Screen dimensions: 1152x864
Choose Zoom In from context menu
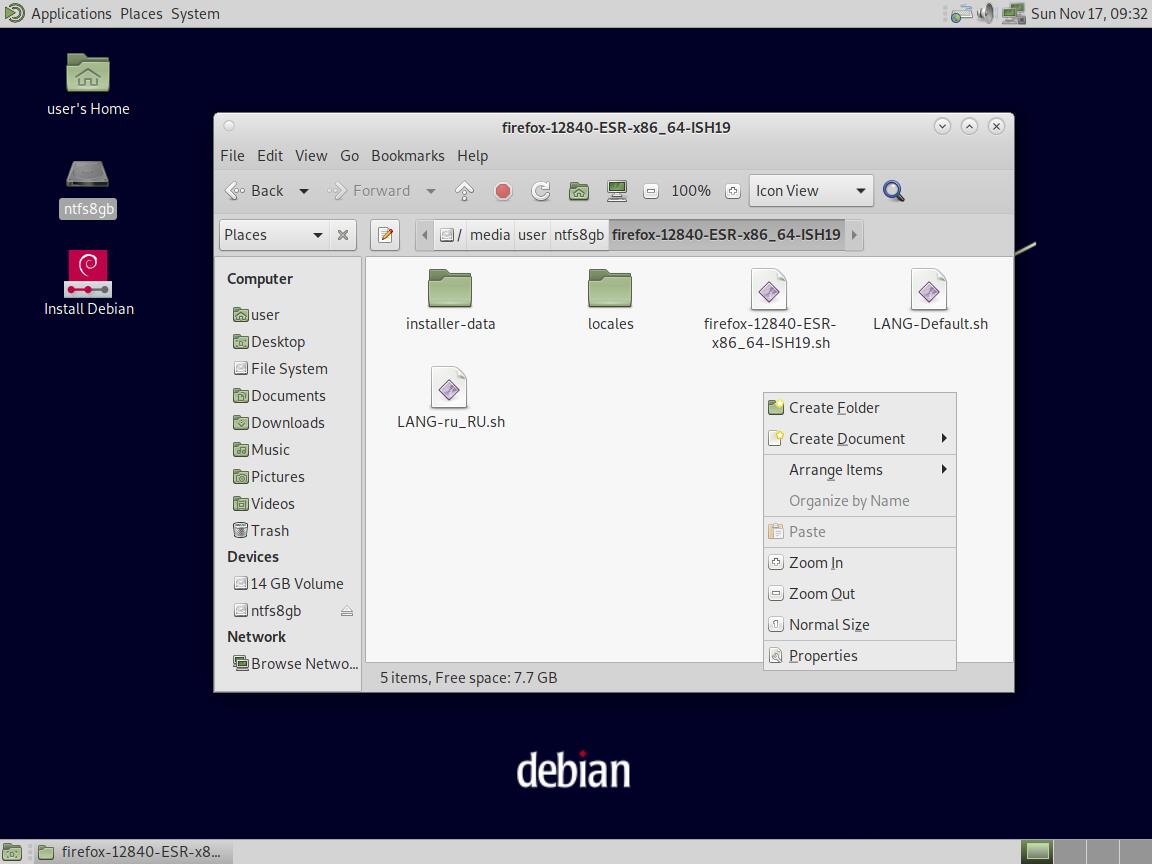[x=860, y=563]
